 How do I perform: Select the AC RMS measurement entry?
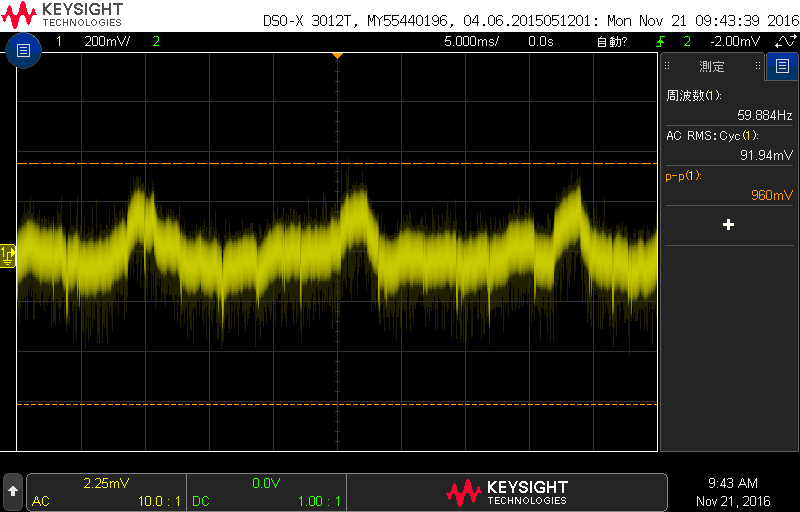[728, 145]
